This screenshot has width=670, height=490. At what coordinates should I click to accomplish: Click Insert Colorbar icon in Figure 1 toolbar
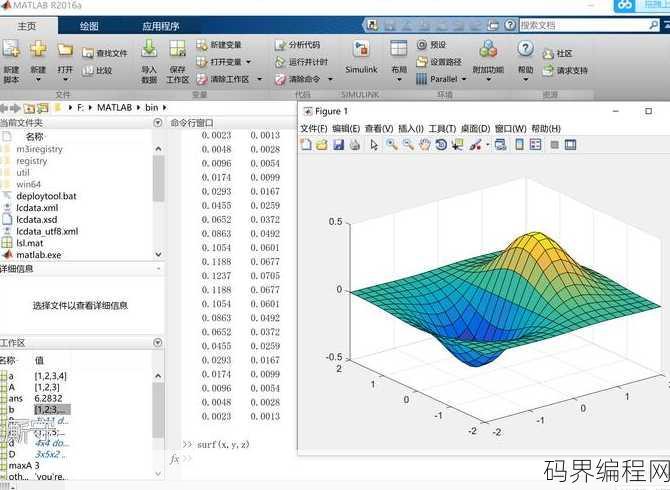(x=519, y=145)
